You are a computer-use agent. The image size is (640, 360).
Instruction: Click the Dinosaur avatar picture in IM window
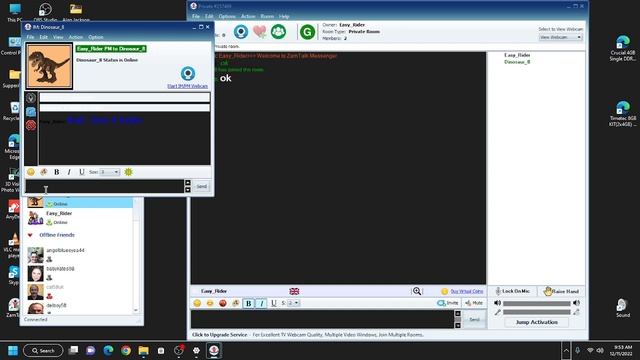49,67
